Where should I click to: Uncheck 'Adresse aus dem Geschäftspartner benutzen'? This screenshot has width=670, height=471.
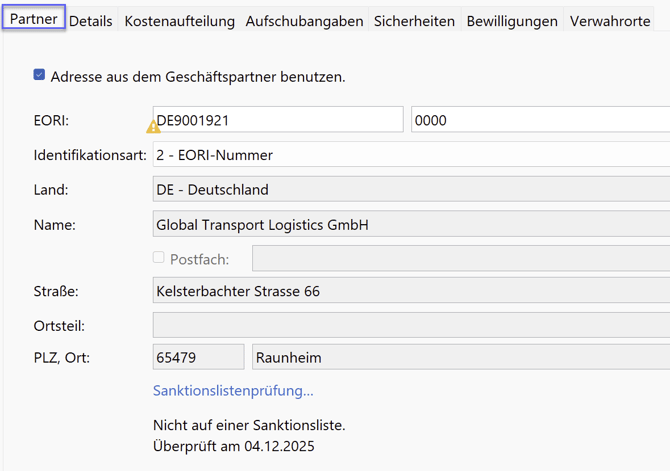(39, 75)
